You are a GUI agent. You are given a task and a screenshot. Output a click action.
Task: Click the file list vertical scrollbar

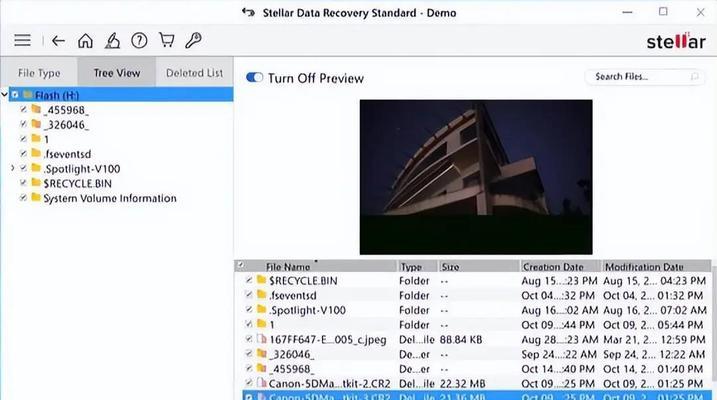pos(714,325)
